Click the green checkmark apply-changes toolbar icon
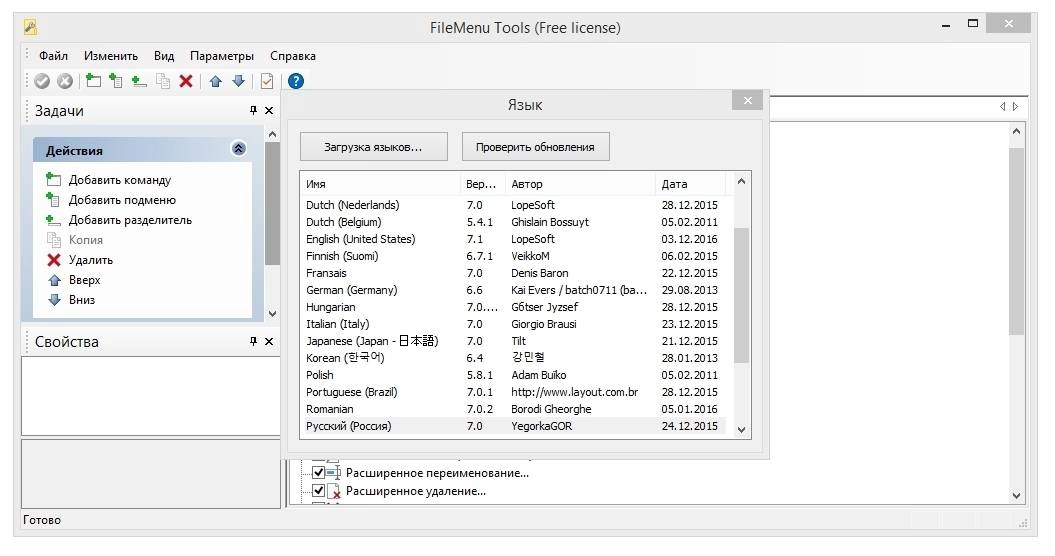The height and width of the screenshot is (556, 1055). coord(42,81)
